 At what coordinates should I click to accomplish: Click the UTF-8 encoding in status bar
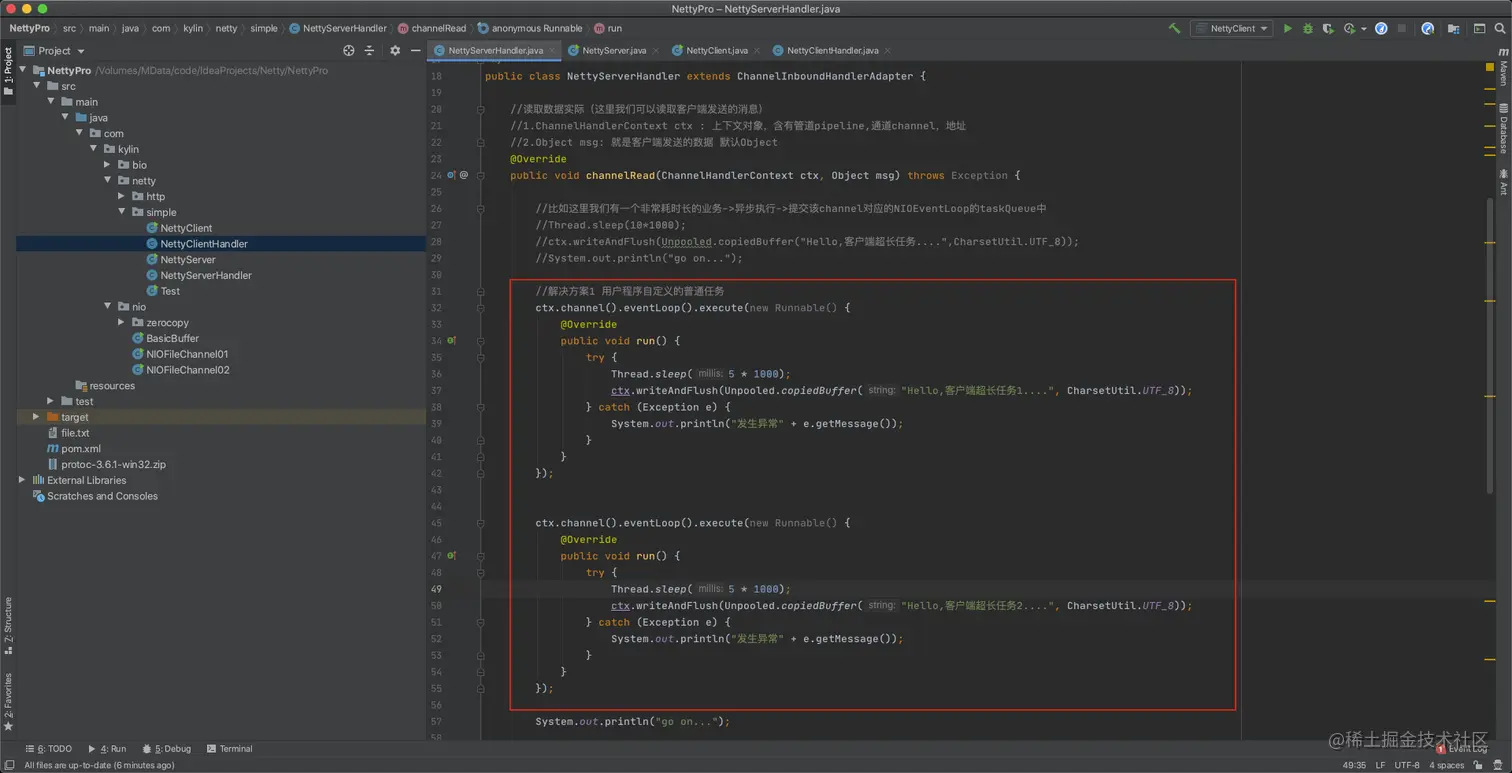click(x=1406, y=765)
